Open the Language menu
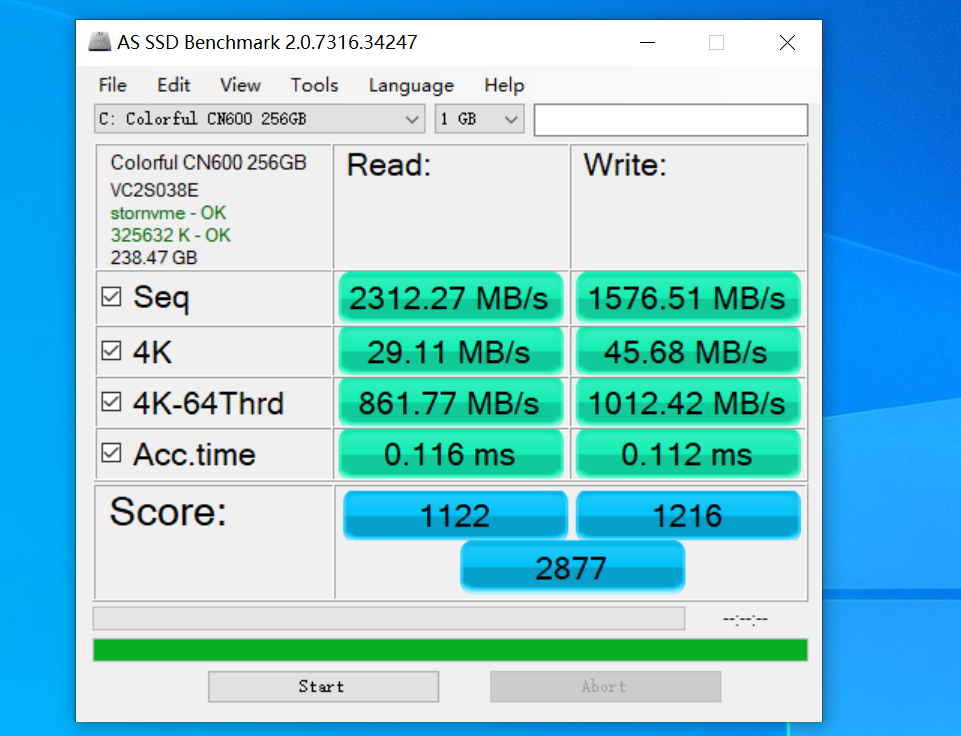 [x=411, y=85]
